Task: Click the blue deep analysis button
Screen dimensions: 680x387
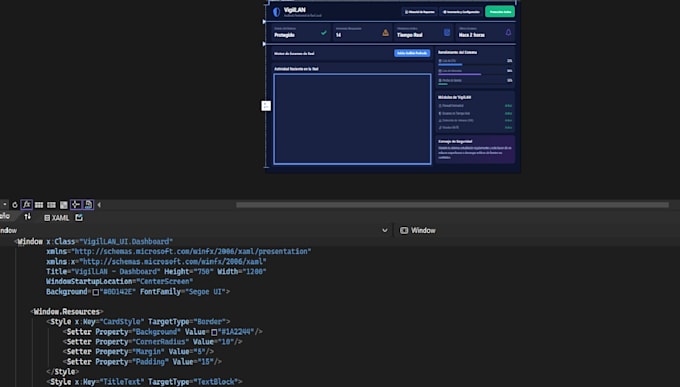Action: click(x=412, y=53)
